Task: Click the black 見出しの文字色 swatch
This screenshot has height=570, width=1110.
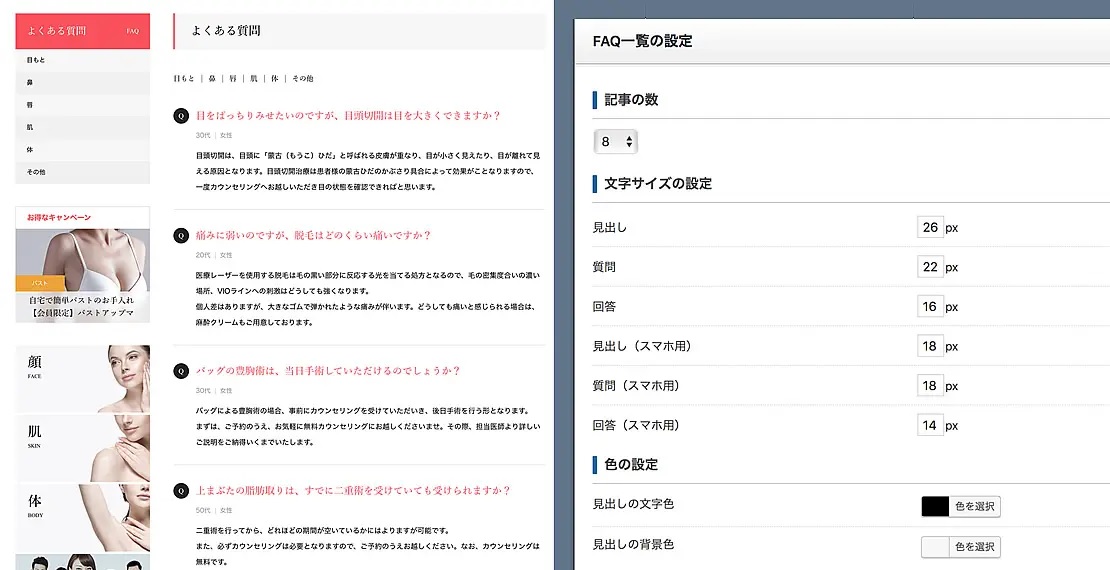Action: coord(934,507)
